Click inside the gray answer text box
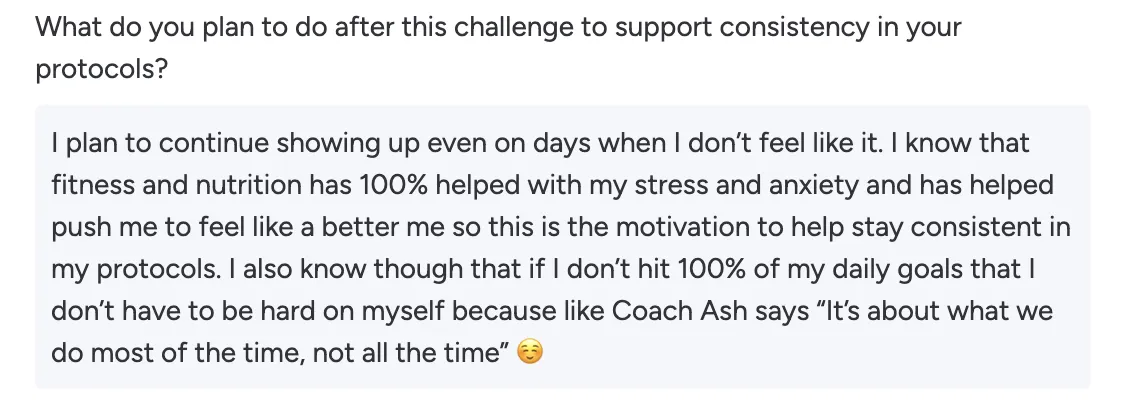1132x416 pixels. pos(562,247)
